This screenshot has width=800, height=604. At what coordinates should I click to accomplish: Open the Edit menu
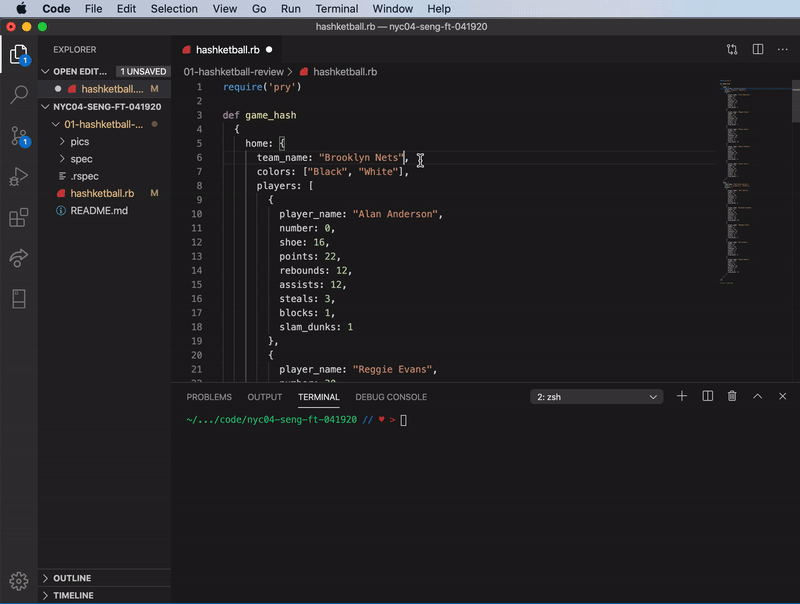[x=126, y=9]
